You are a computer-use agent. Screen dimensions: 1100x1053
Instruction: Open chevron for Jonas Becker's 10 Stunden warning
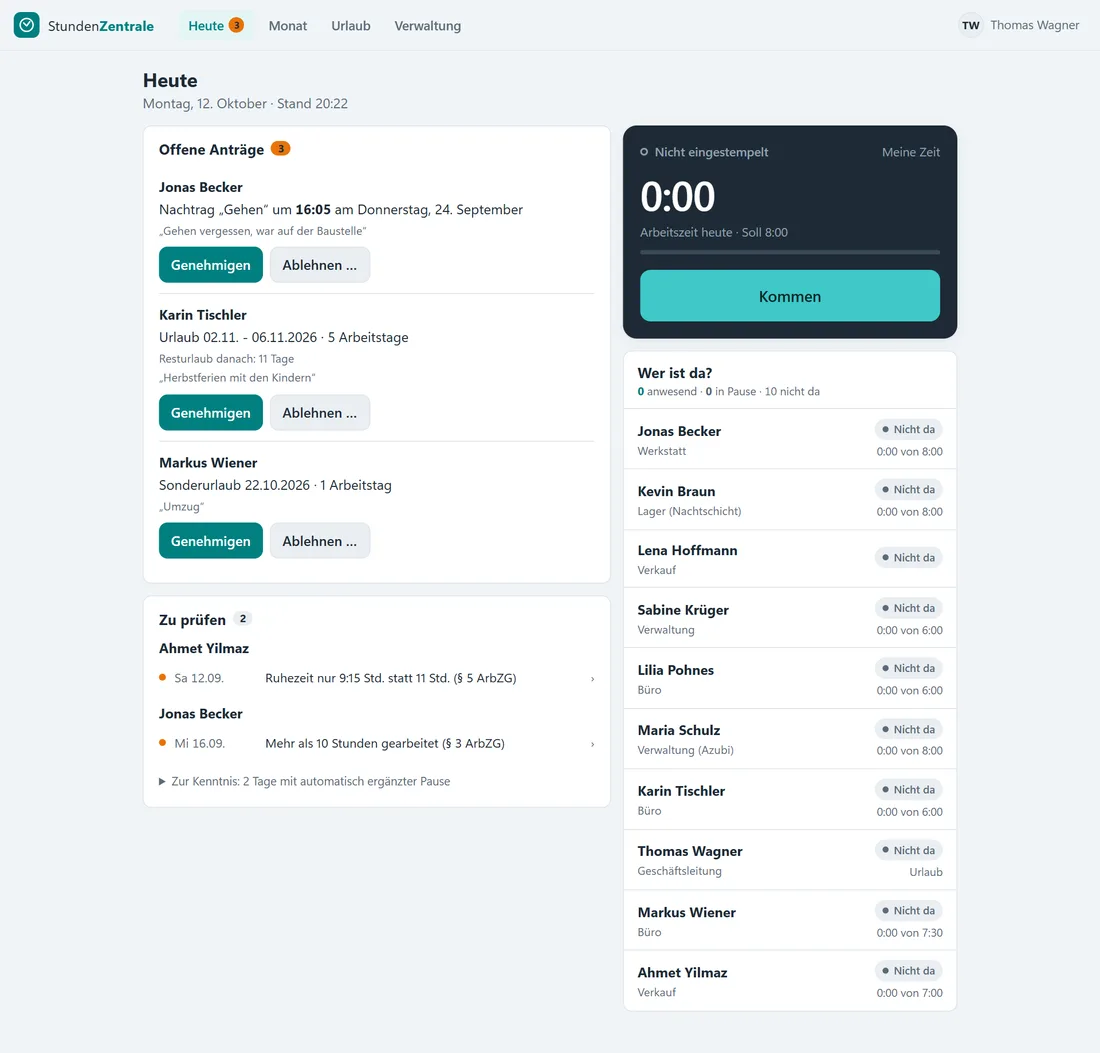point(592,744)
